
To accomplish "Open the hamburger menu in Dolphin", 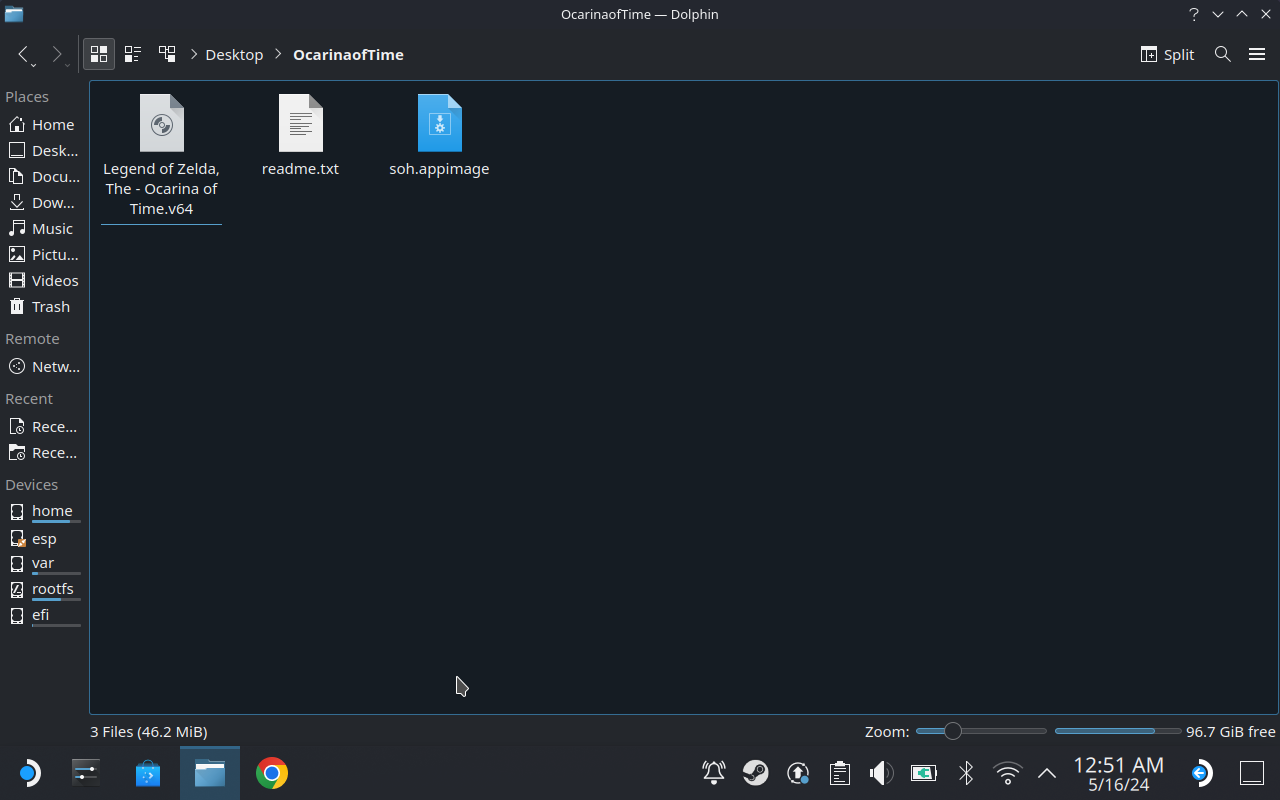I will [1257, 54].
